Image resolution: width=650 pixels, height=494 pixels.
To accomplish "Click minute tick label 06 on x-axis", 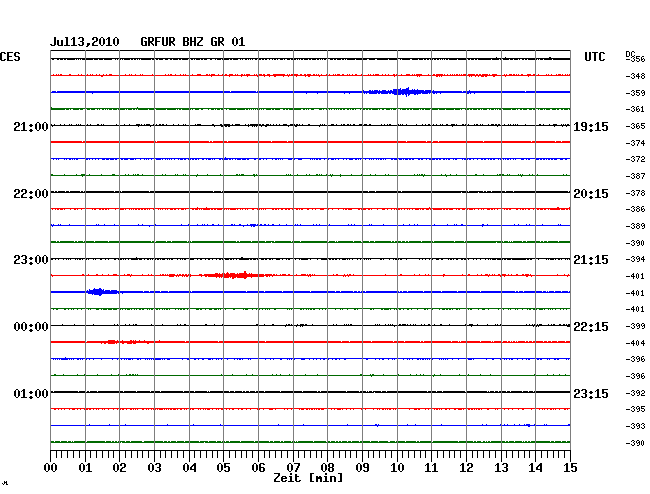I will click(x=258, y=468).
